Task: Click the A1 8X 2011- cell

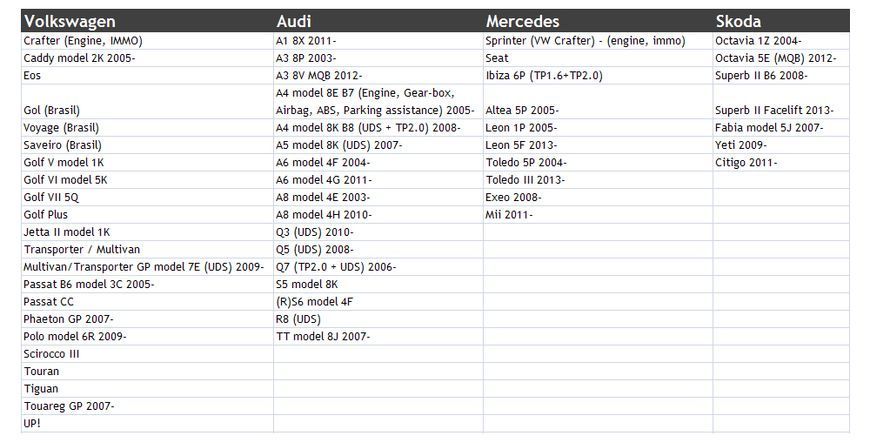Action: 378,41
